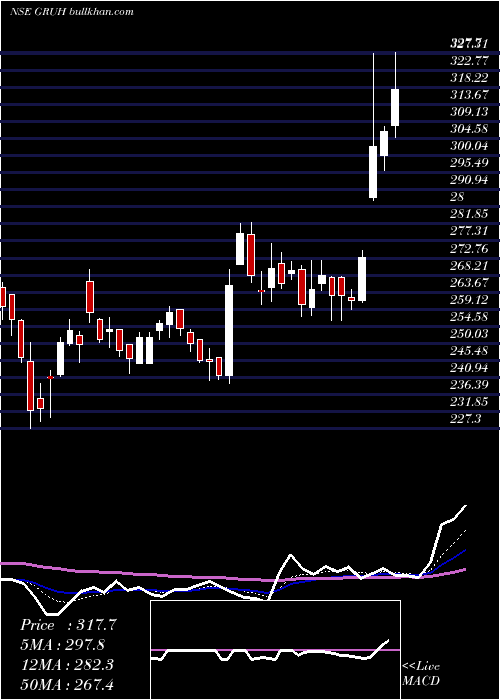Click the 263.67 price axis label

click(x=469, y=283)
